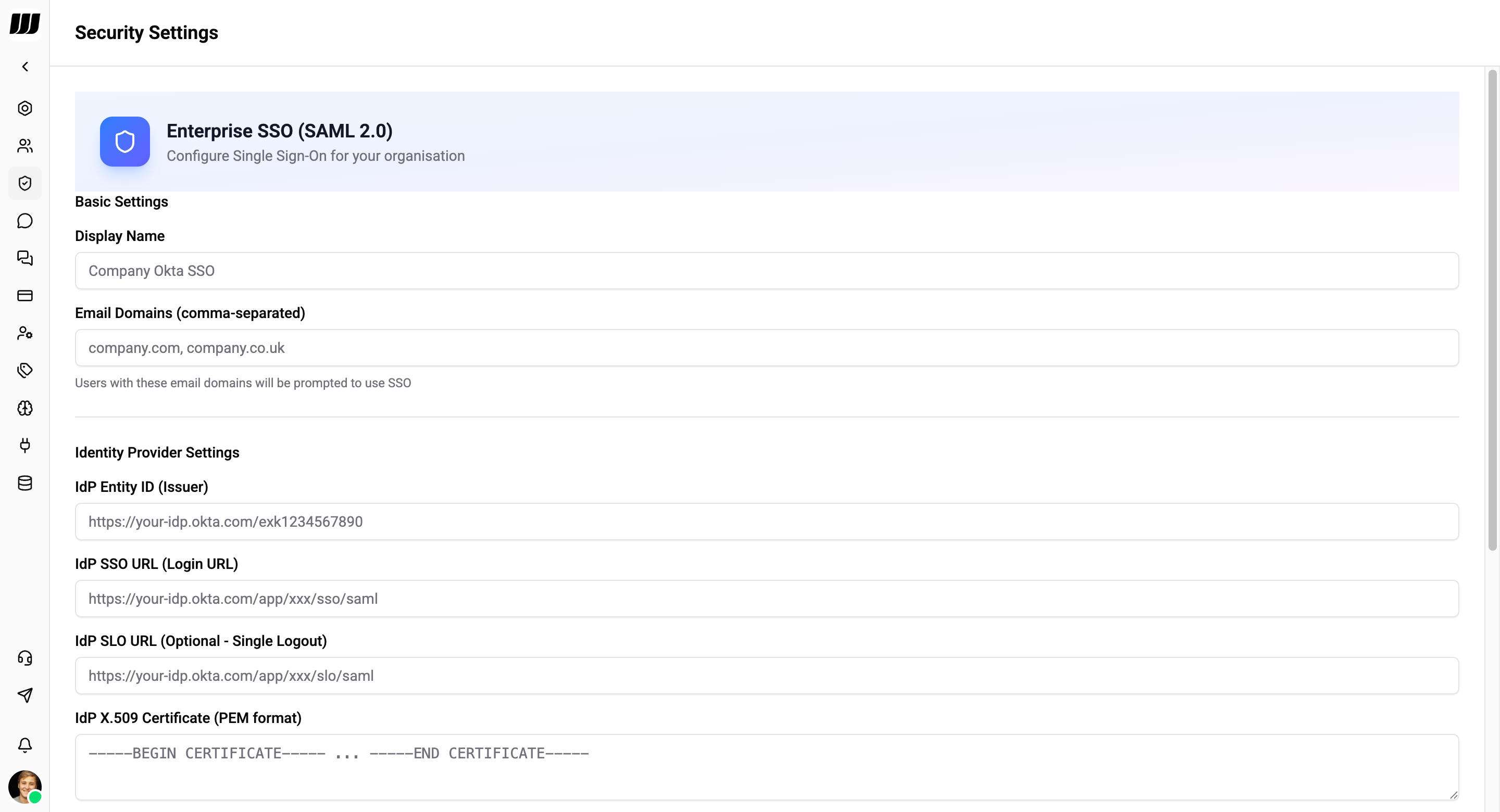The height and width of the screenshot is (812, 1500).
Task: Focus the Display Name input field
Action: 766,271
